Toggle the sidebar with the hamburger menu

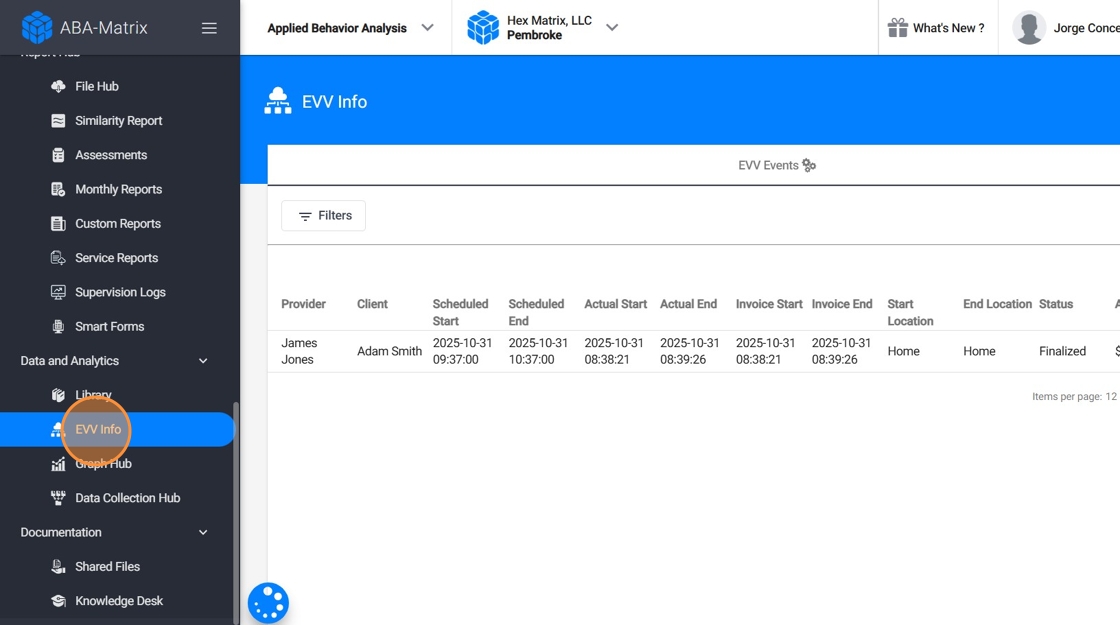tap(209, 28)
